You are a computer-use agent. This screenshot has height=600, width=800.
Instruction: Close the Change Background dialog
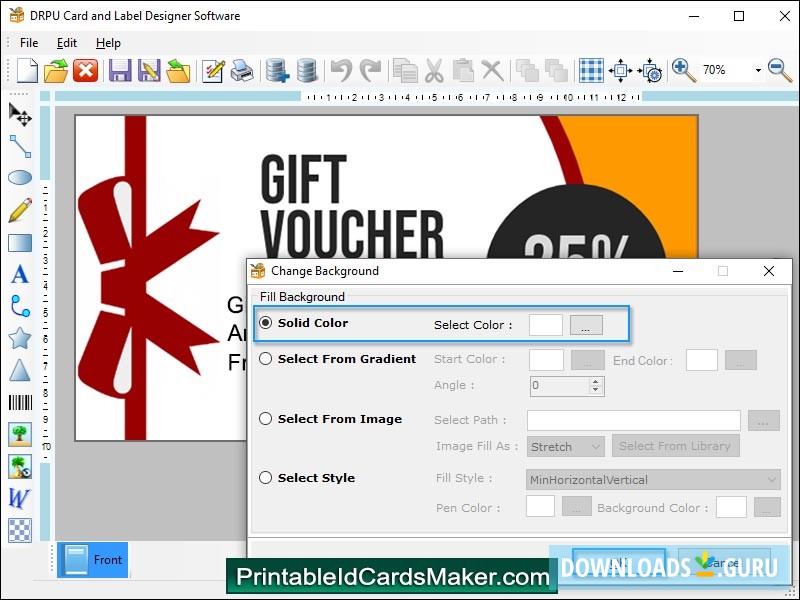tap(769, 271)
